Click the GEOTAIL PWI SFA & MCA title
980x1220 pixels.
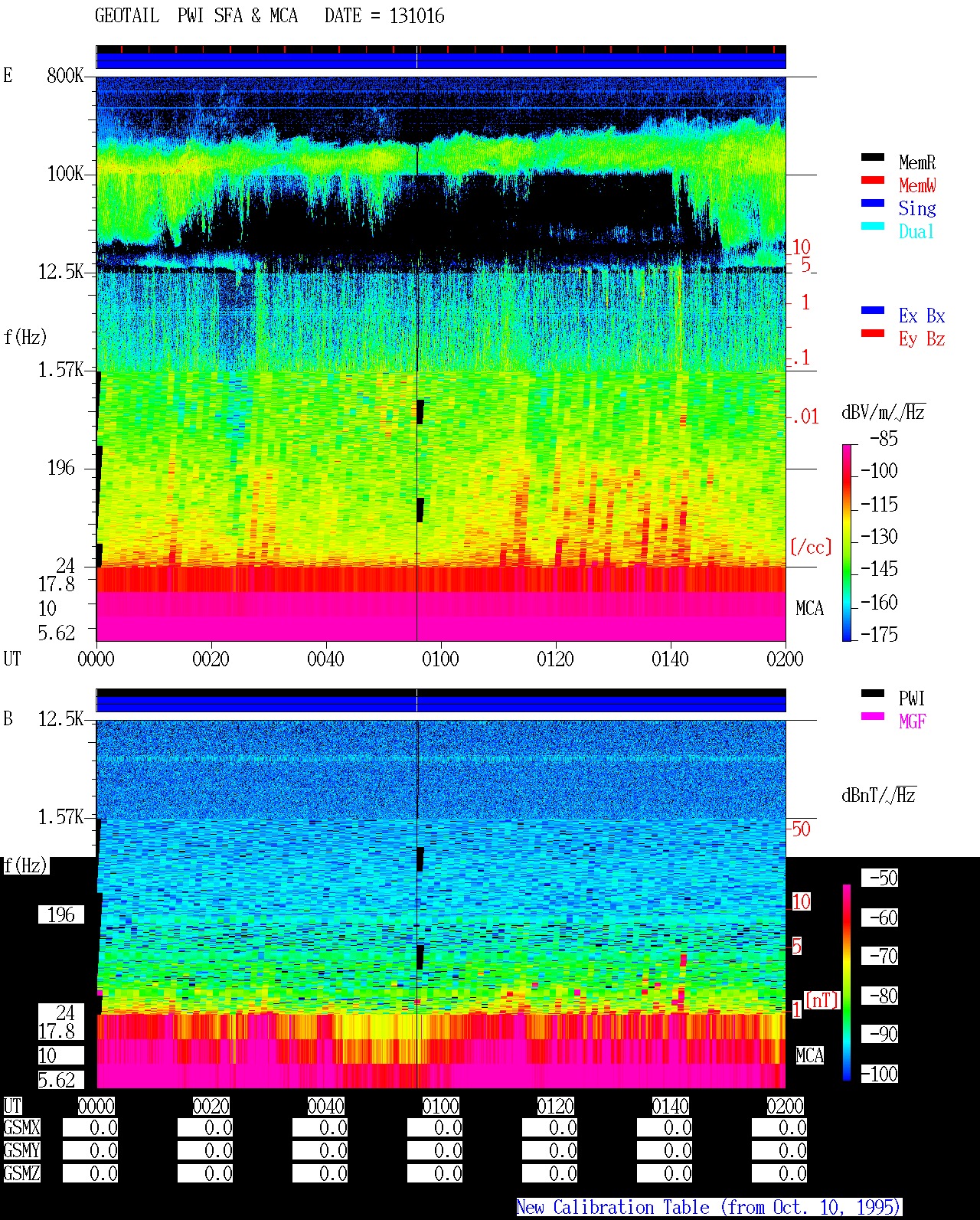click(x=196, y=16)
